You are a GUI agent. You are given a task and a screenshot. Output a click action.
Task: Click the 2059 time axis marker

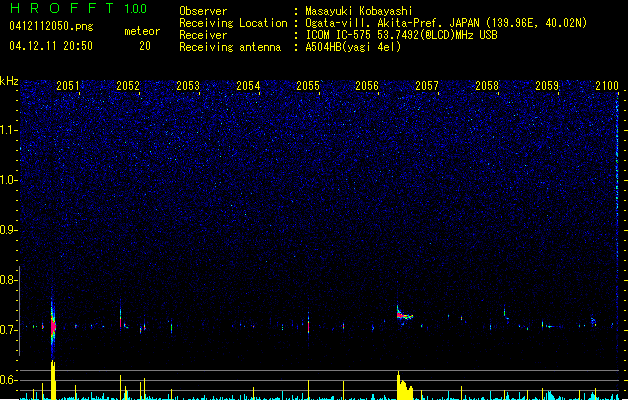point(547,85)
